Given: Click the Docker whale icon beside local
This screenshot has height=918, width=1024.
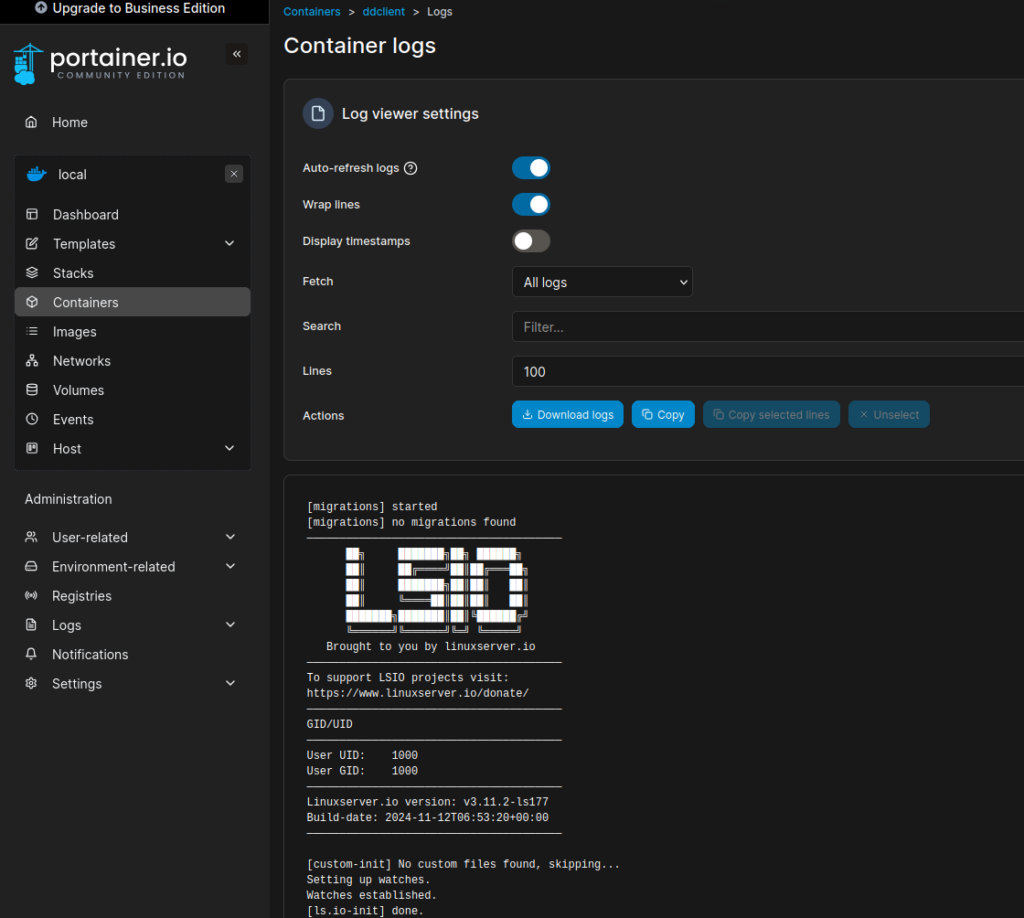Looking at the screenshot, I should click(37, 174).
